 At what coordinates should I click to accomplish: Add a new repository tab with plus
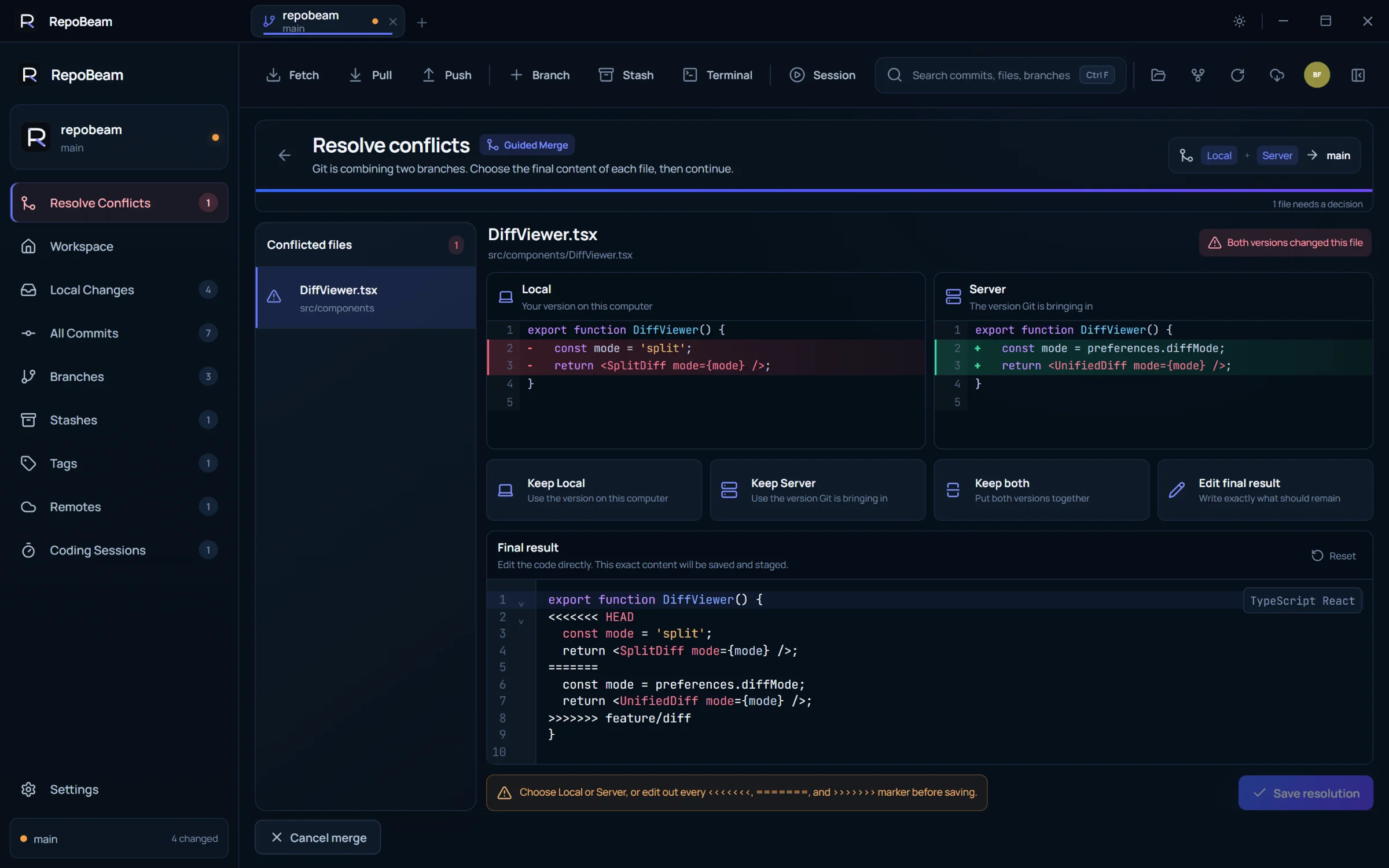[422, 22]
